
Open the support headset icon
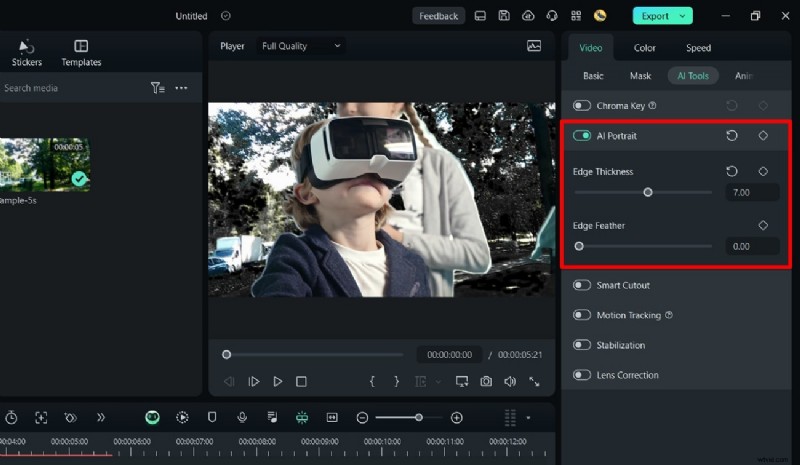pyautogui.click(x=552, y=16)
